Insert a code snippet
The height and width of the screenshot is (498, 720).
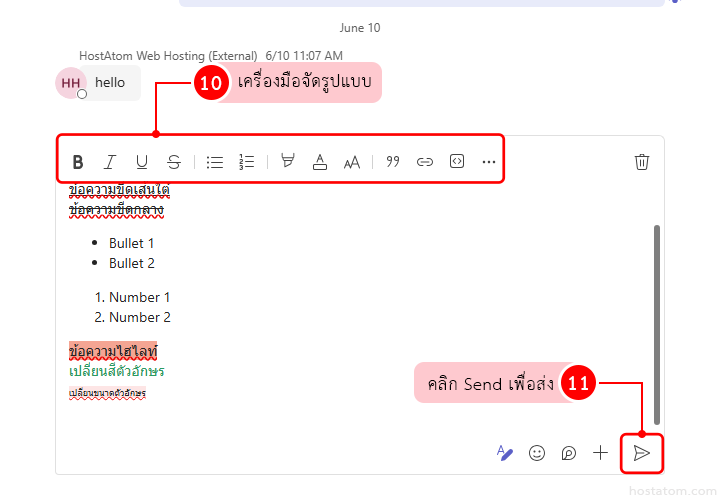pyautogui.click(x=457, y=162)
